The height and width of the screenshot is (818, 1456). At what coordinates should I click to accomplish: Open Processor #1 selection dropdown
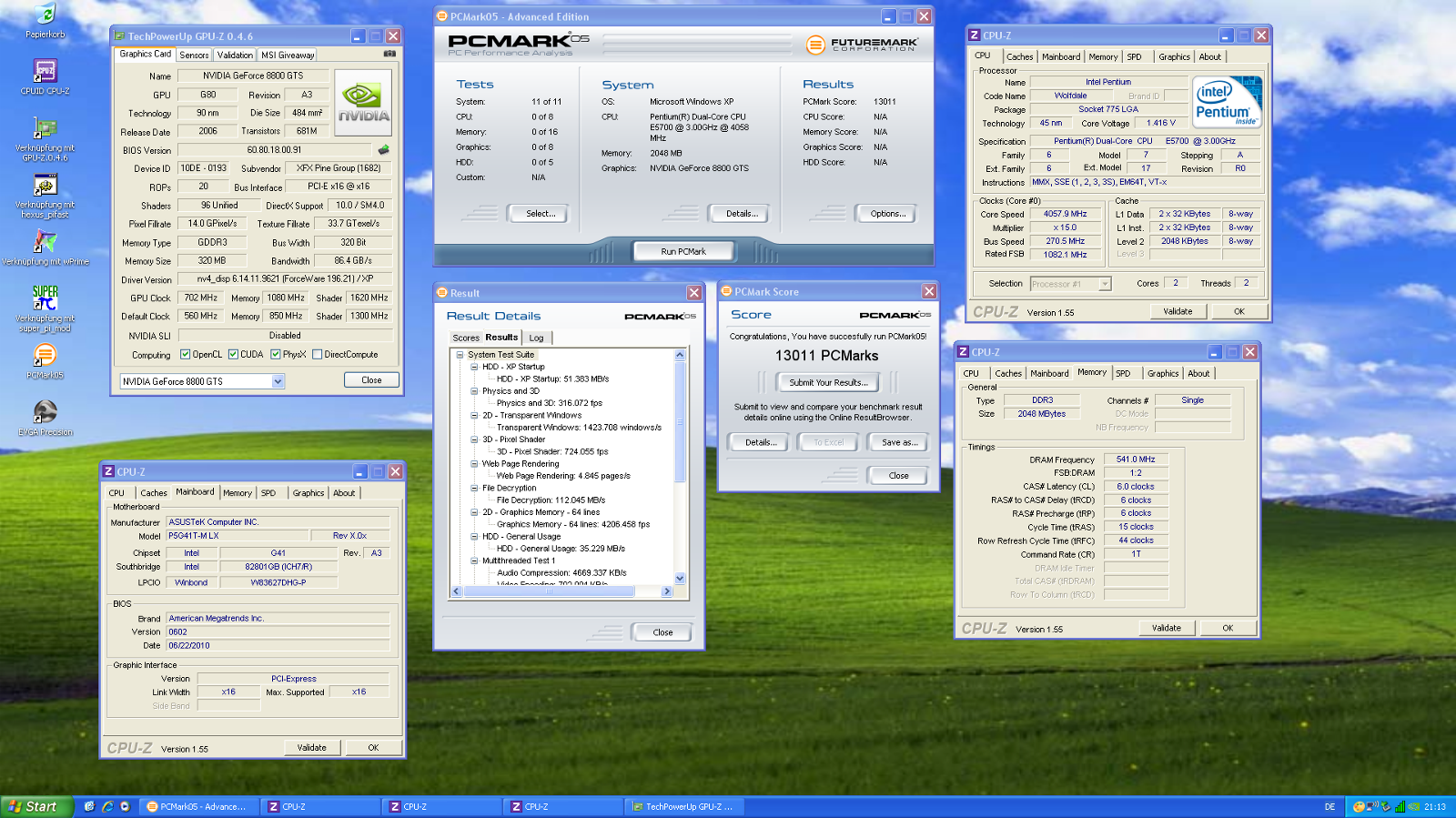point(1105,284)
